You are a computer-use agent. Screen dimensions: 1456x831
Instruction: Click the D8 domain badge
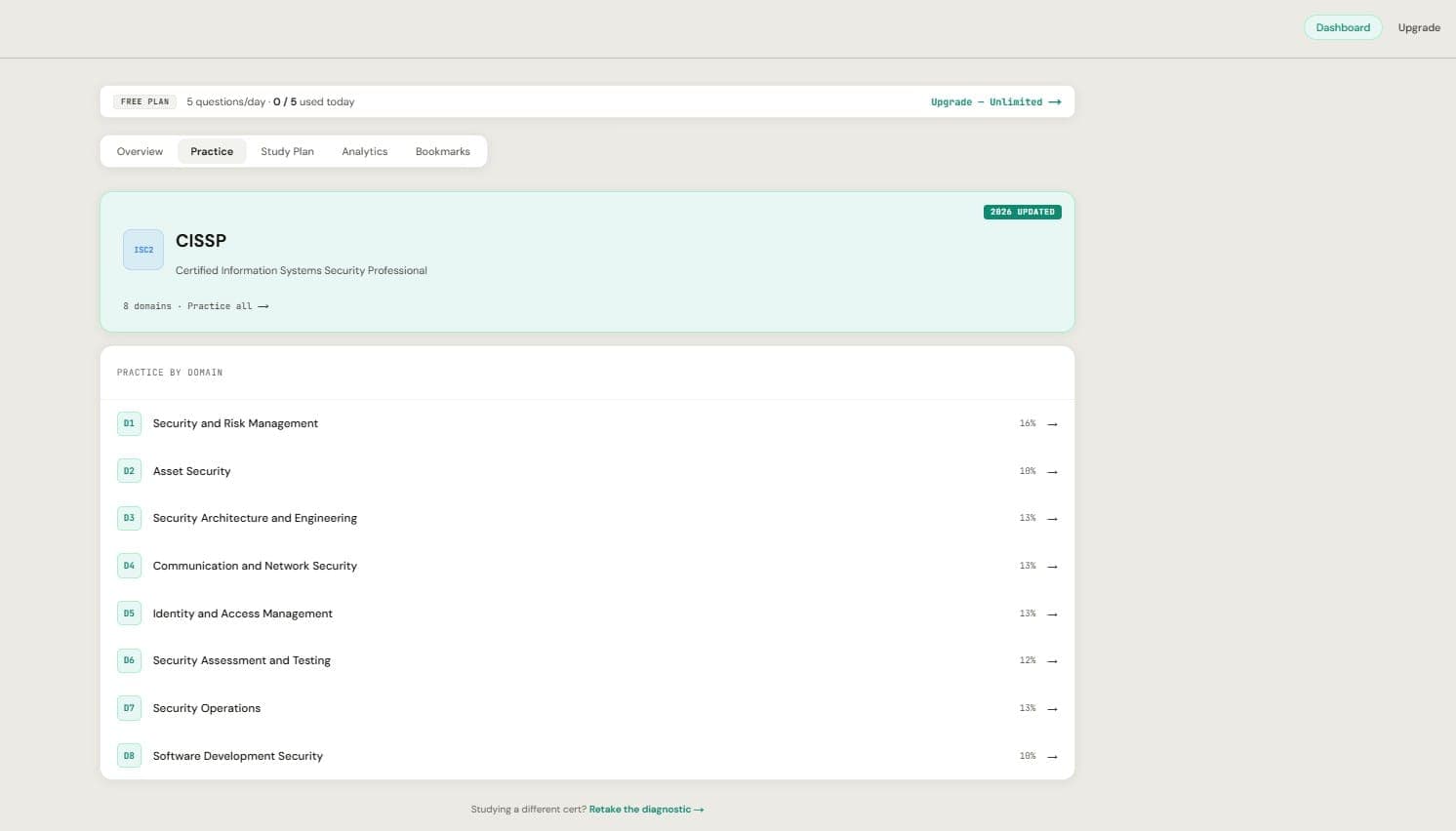point(129,756)
